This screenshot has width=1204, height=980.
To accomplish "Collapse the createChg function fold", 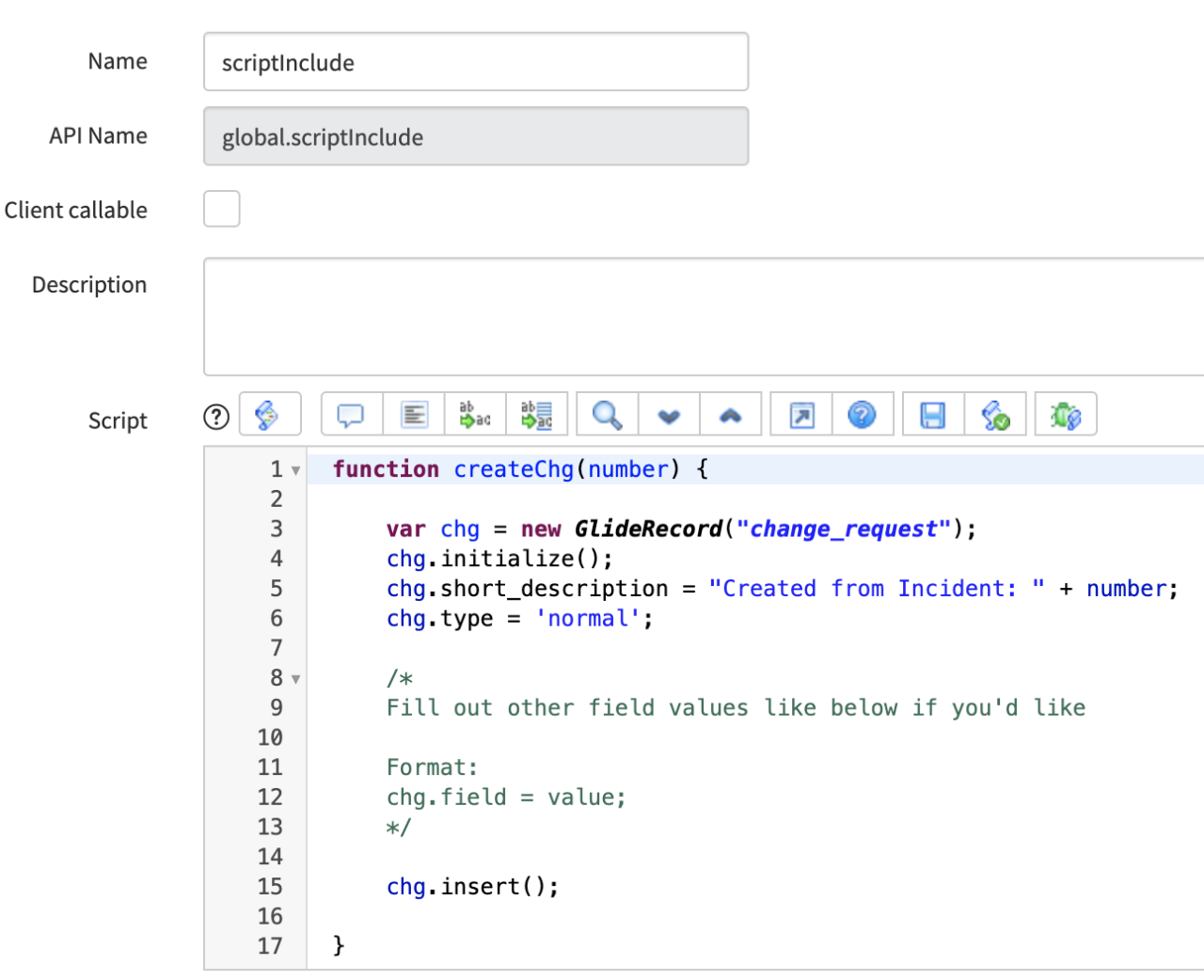I will pos(295,469).
